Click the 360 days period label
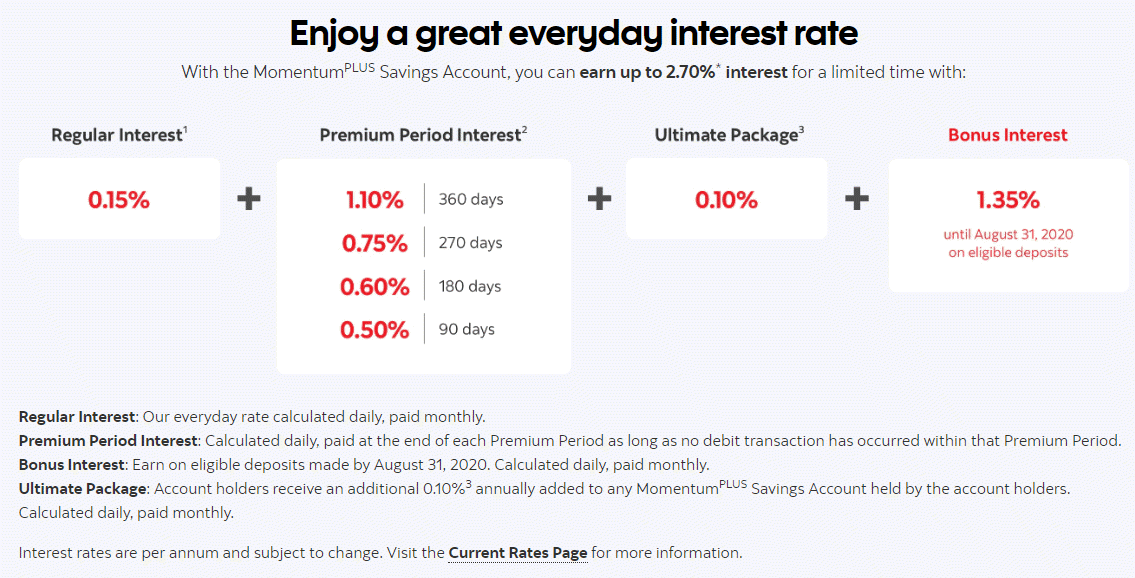Viewport: 1135px width, 578px height. (x=471, y=200)
